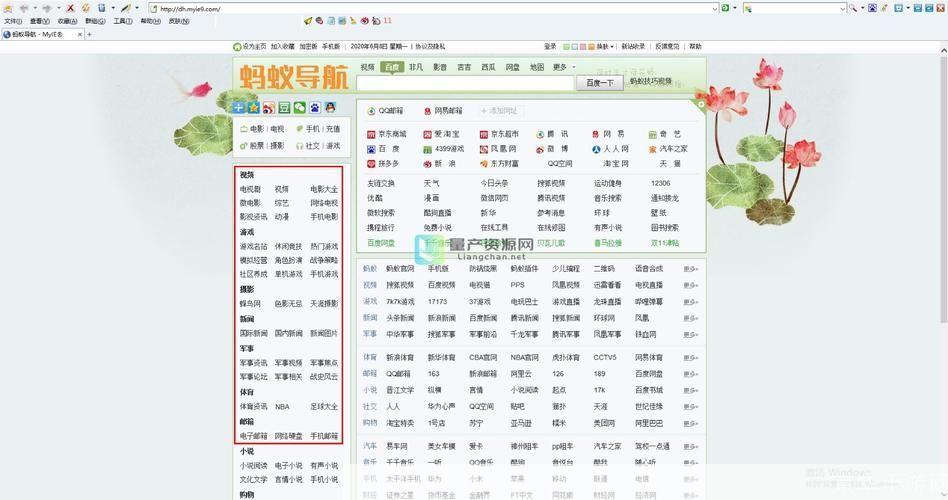Click 设为主页 set homepage link
Viewport: 948px width, 500px height.
point(254,47)
